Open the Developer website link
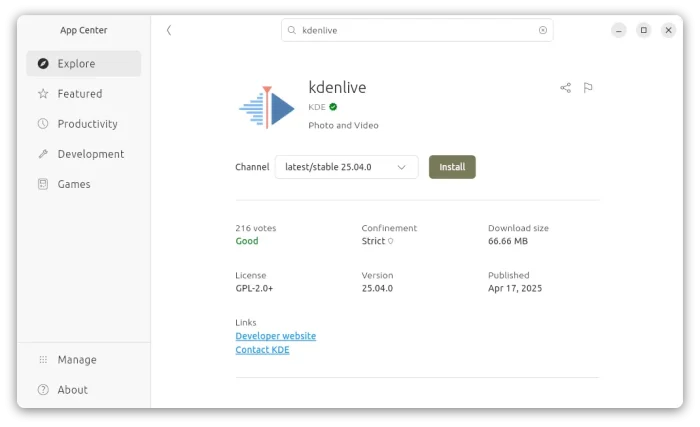700x427 pixels. pyautogui.click(x=275, y=336)
